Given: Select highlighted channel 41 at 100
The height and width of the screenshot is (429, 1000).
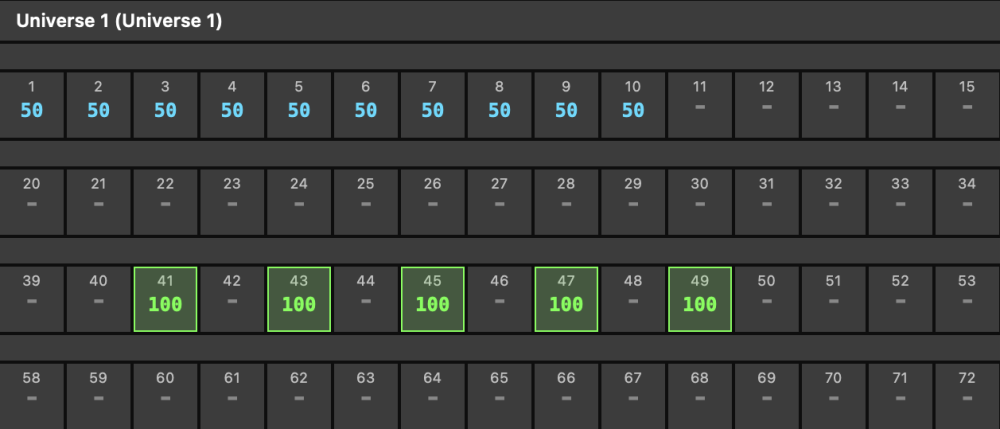Looking at the screenshot, I should coord(165,298).
